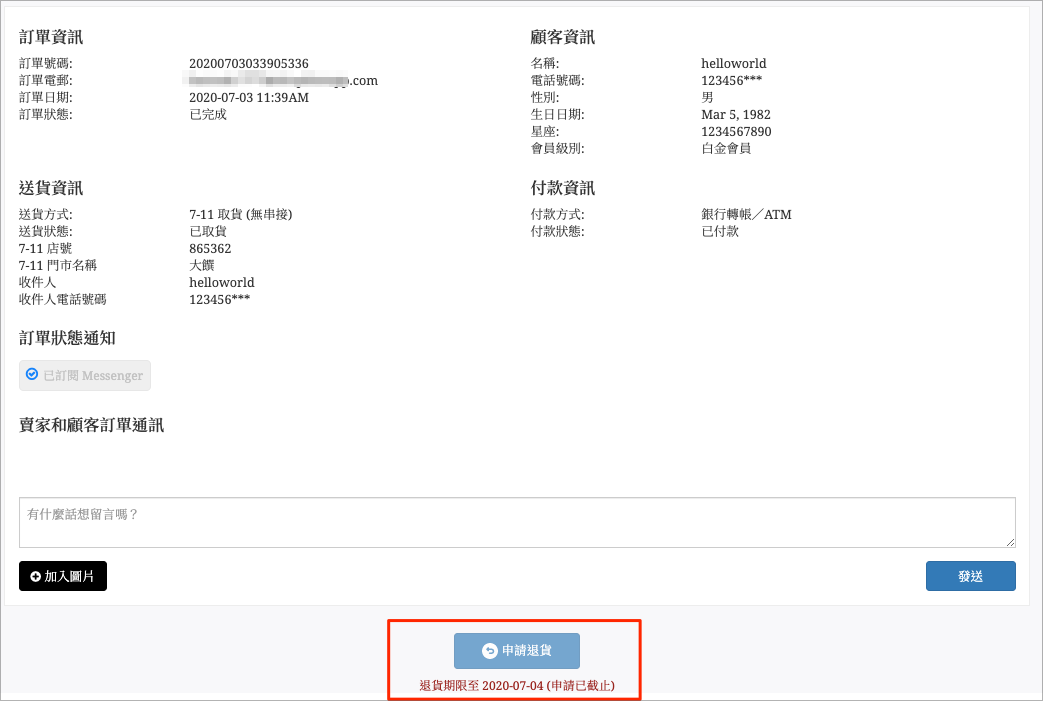Click the 加入圖片 add image button
This screenshot has height=701, width=1043.
(x=63, y=576)
